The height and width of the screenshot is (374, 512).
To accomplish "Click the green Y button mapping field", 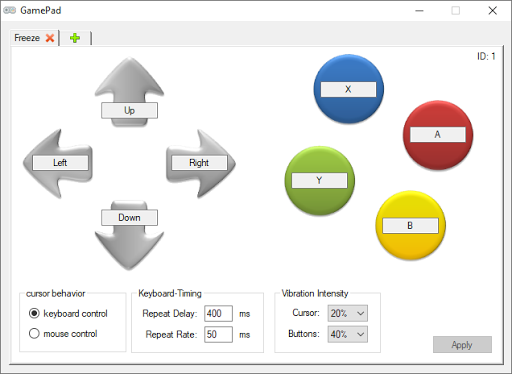I will 319,180.
